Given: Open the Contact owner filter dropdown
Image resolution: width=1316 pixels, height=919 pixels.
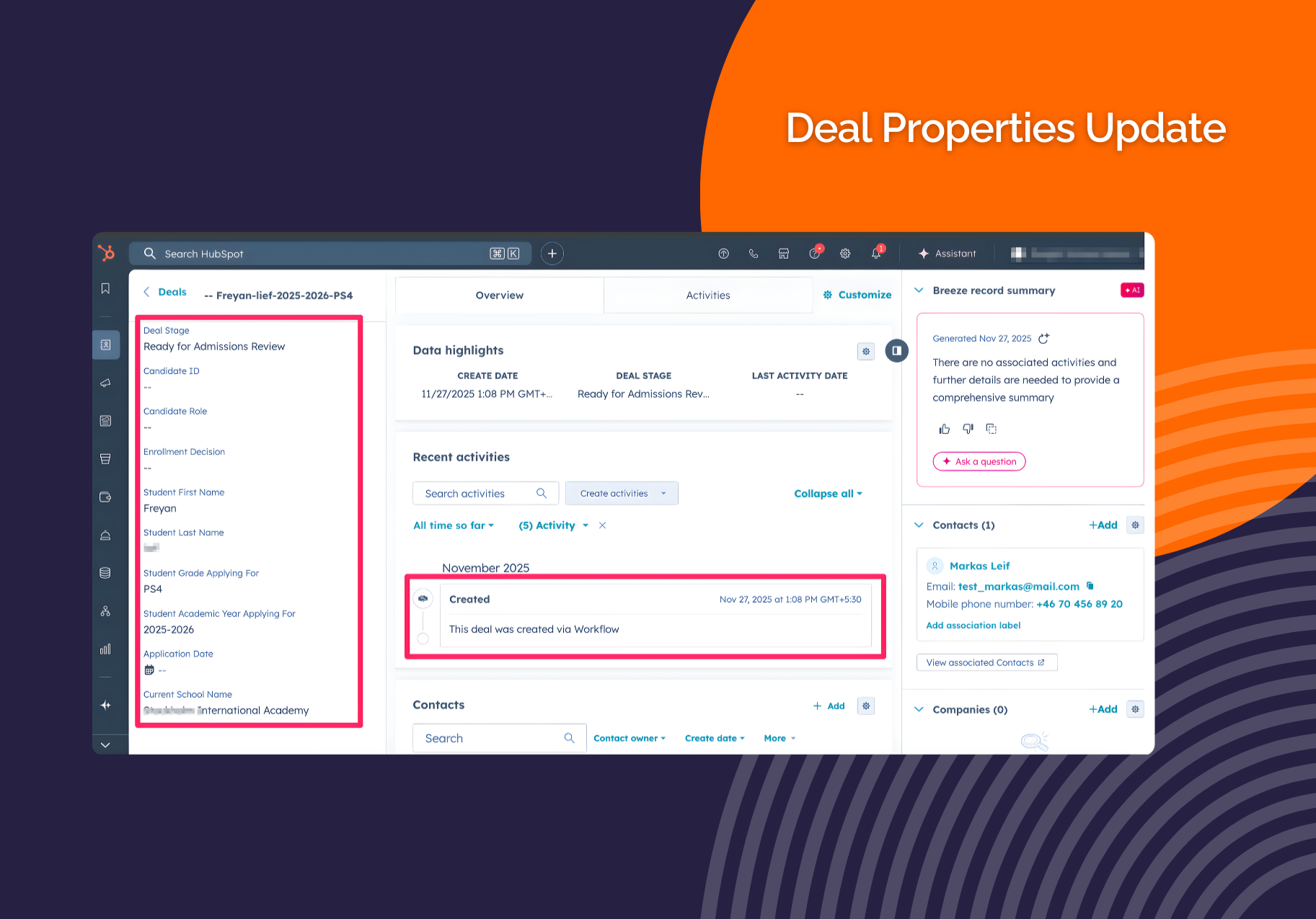Looking at the screenshot, I should coord(628,737).
